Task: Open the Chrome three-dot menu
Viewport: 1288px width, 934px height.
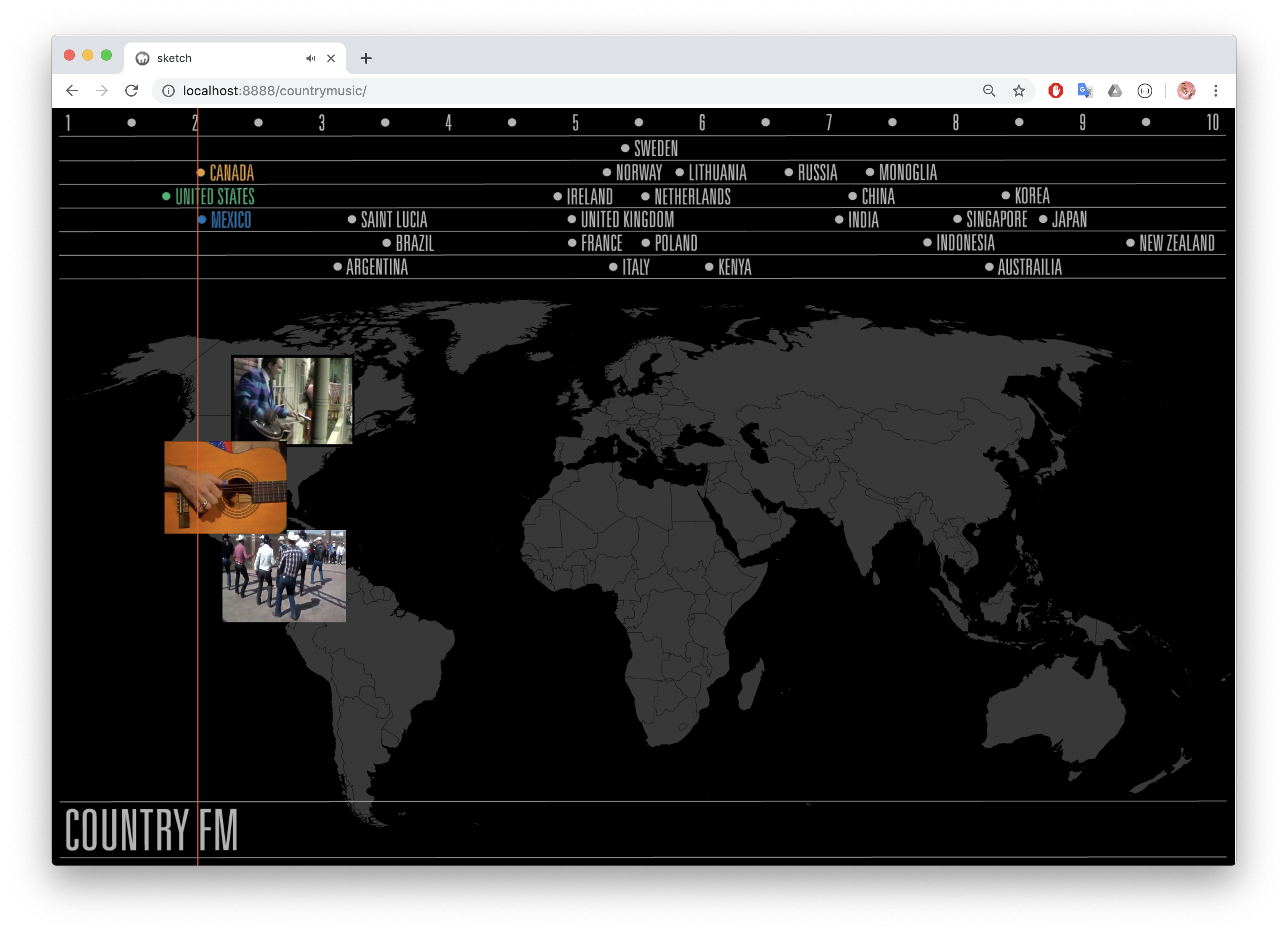Action: 1216,91
